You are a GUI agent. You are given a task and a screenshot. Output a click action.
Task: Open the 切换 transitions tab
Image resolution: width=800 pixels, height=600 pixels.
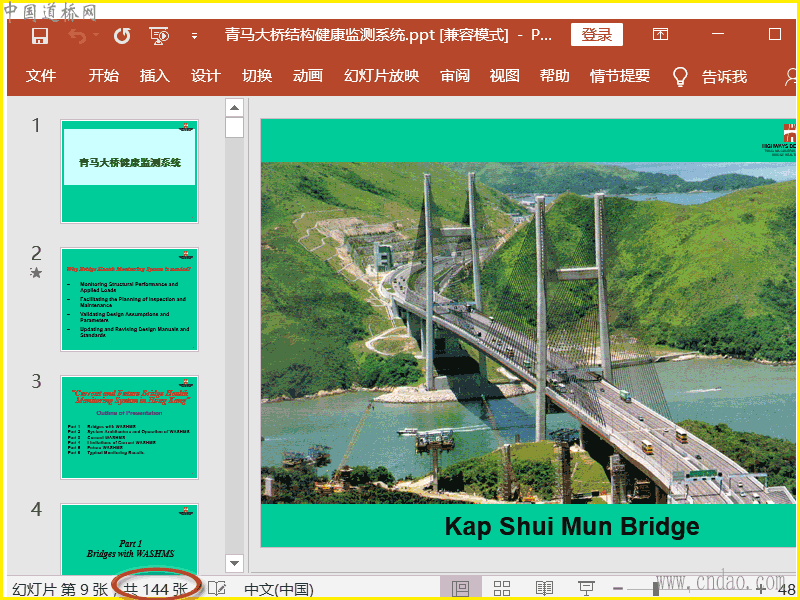tap(257, 76)
